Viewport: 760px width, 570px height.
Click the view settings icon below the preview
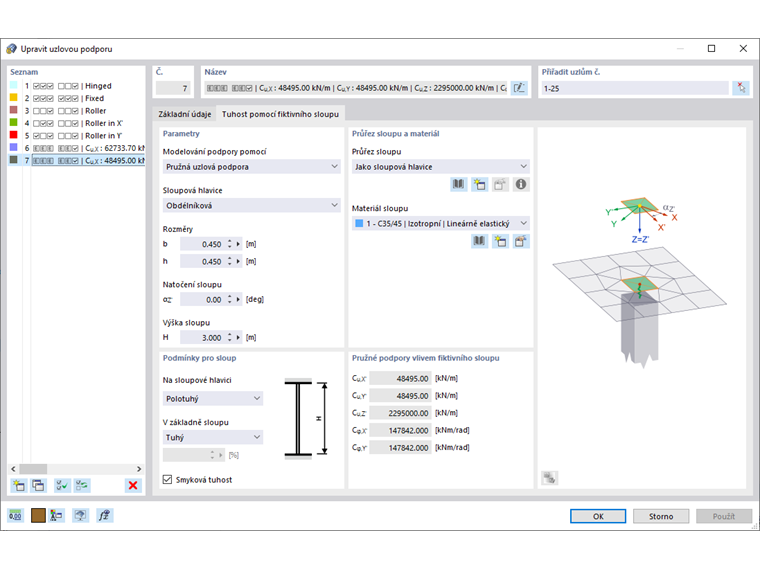[549, 478]
